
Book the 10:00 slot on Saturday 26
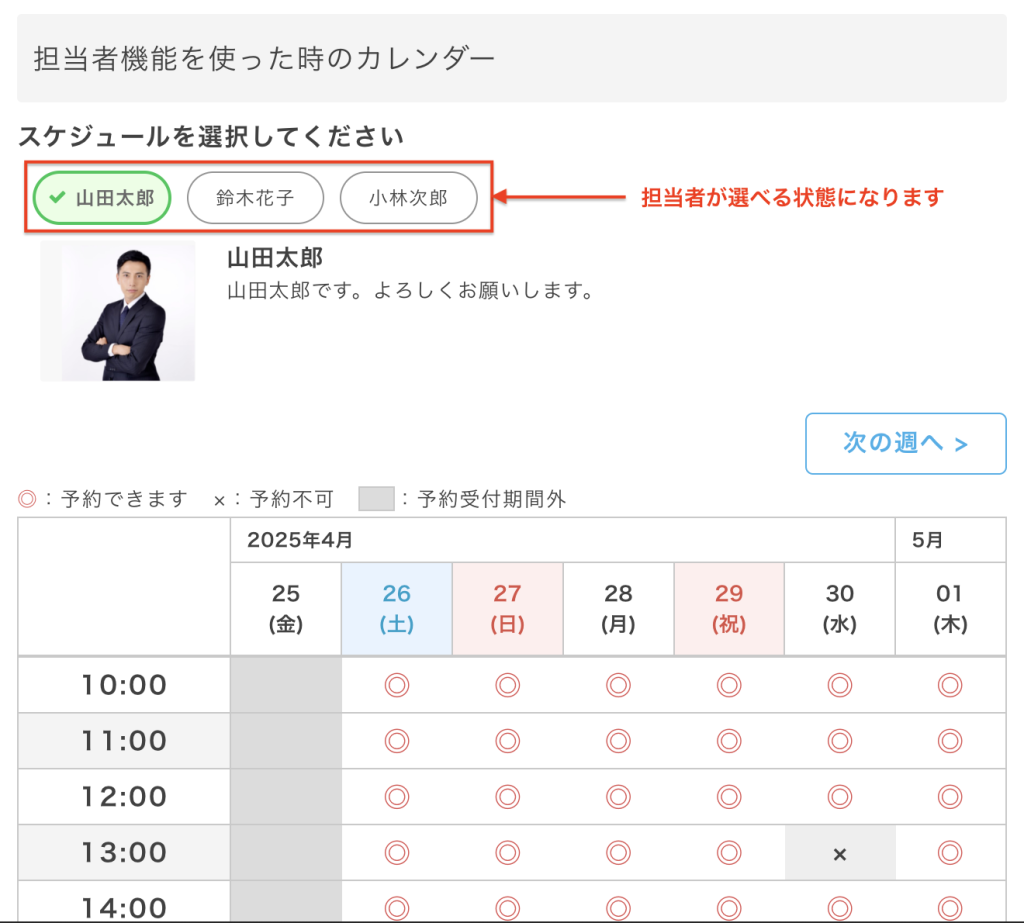coord(397,685)
